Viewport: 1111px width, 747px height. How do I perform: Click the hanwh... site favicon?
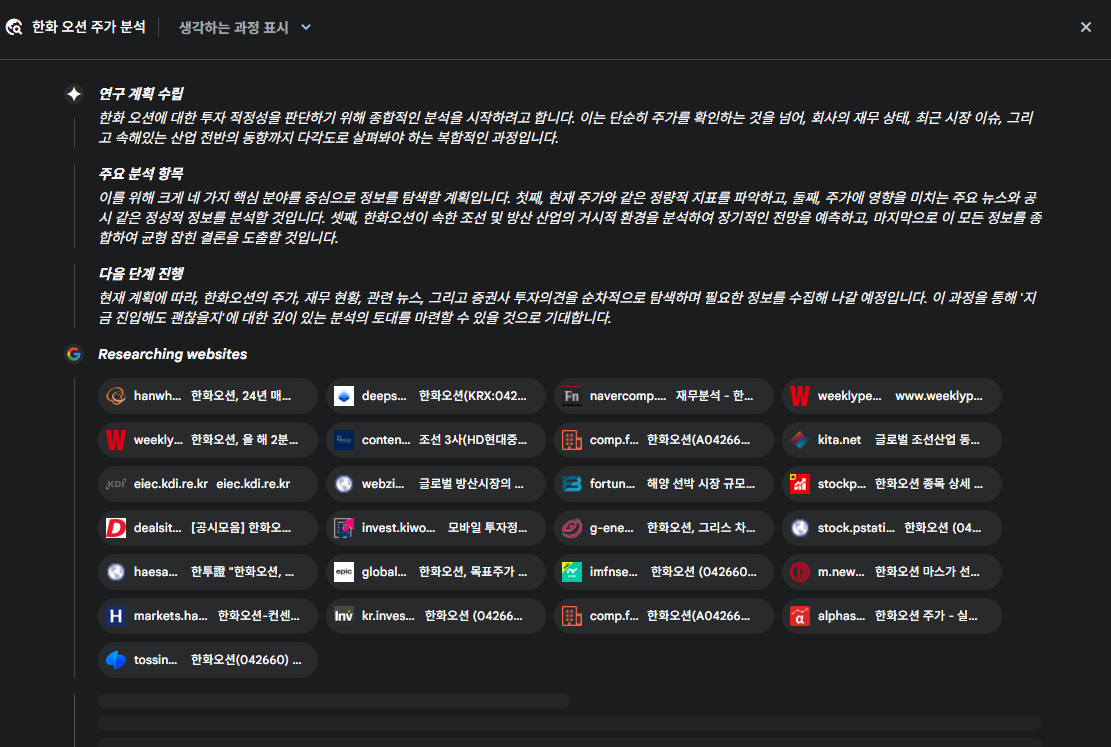[x=115, y=395]
